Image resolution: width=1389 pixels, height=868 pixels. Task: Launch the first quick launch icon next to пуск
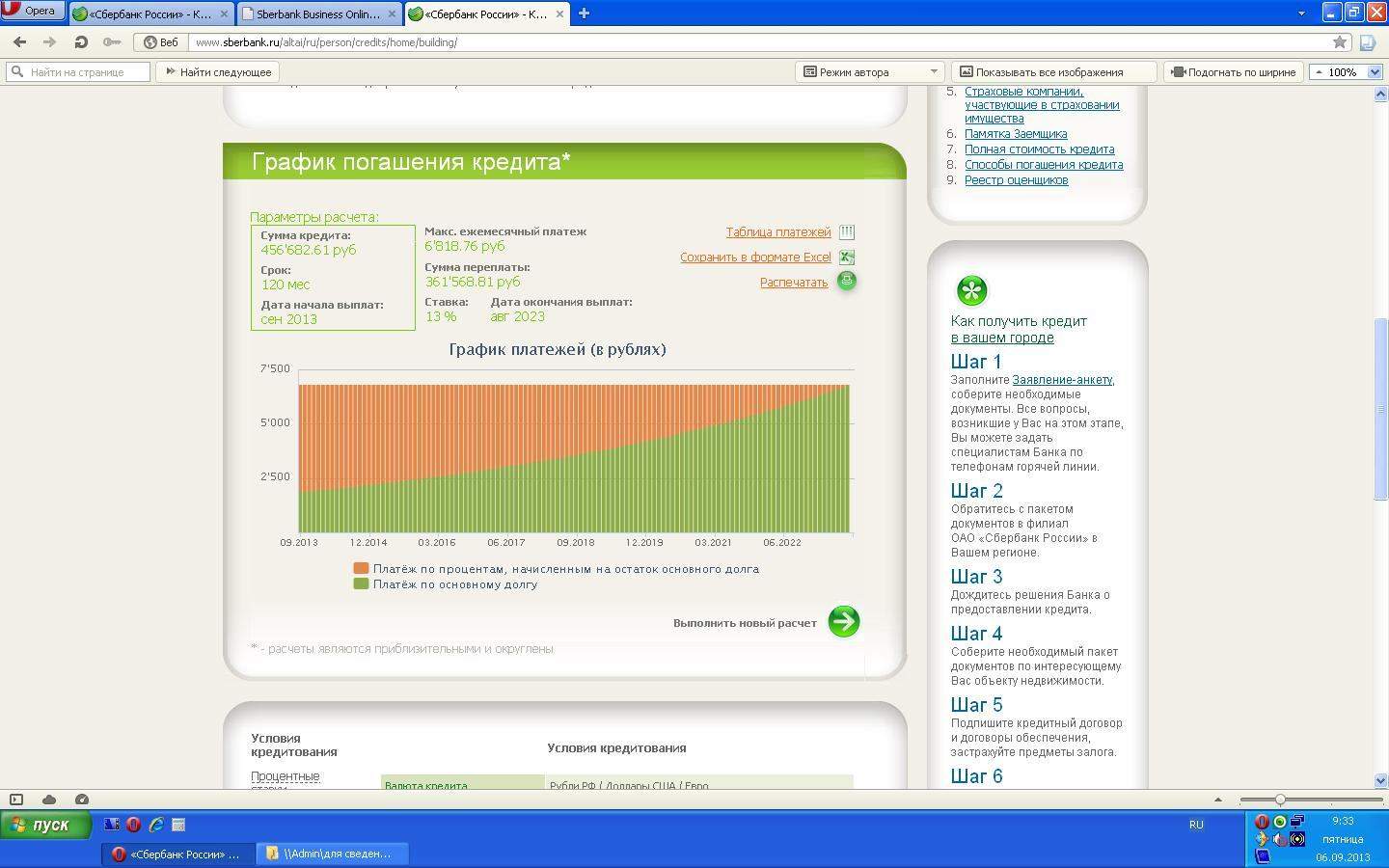coord(112,825)
